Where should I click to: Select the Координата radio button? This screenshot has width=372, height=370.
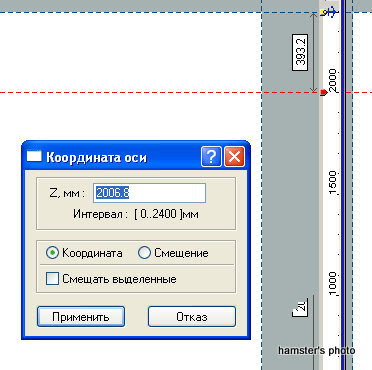pyautogui.click(x=52, y=253)
